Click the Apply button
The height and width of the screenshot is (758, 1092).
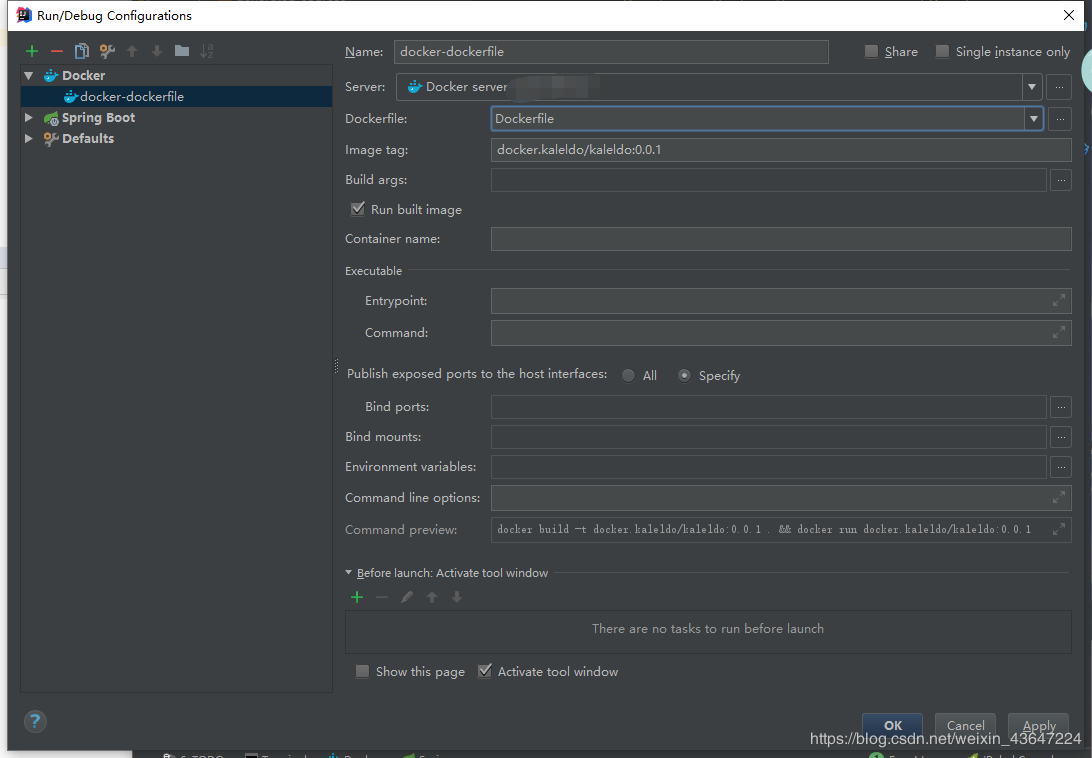click(x=1038, y=725)
